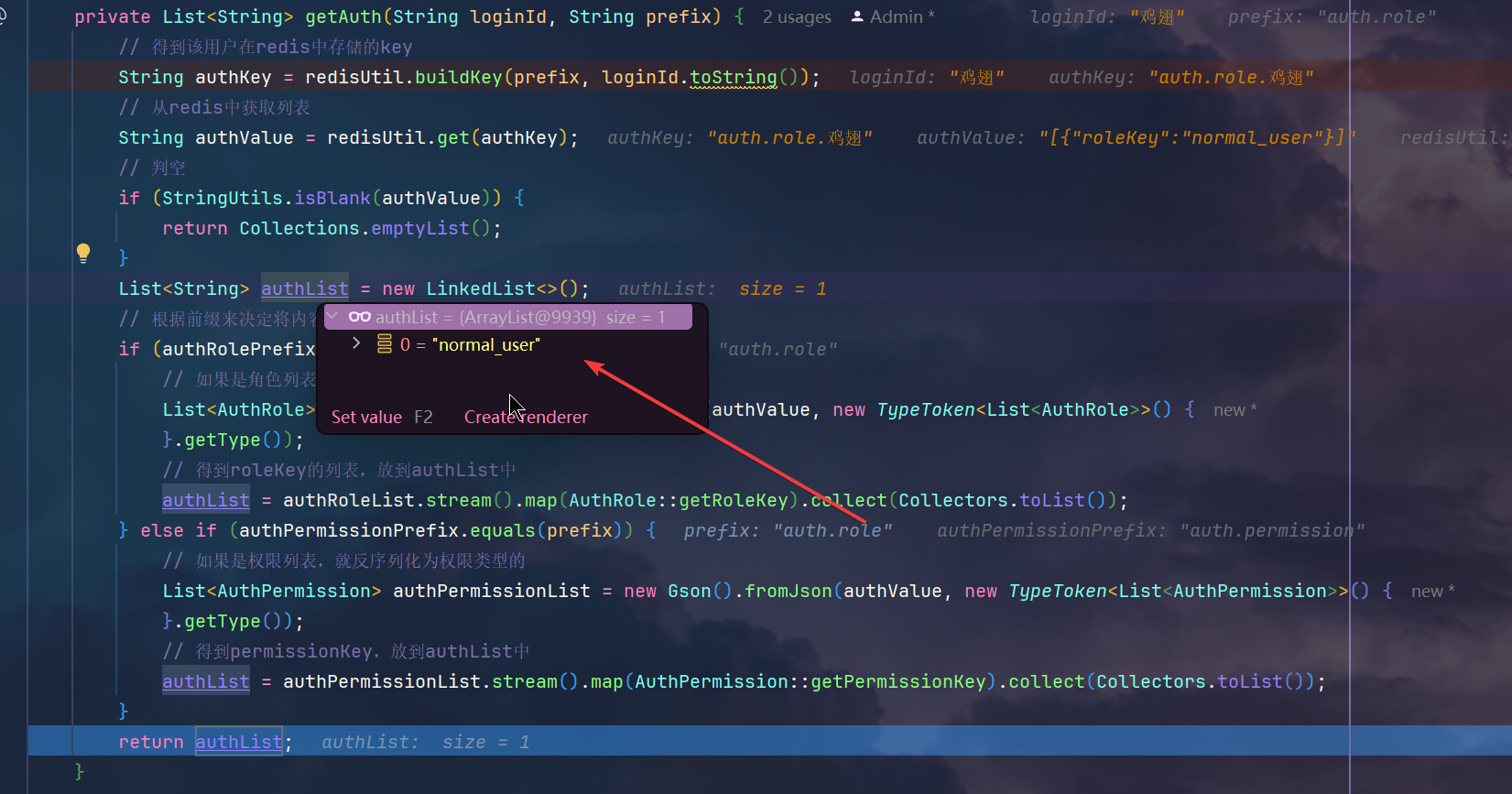Click the author person icon beside Admin

click(x=857, y=16)
